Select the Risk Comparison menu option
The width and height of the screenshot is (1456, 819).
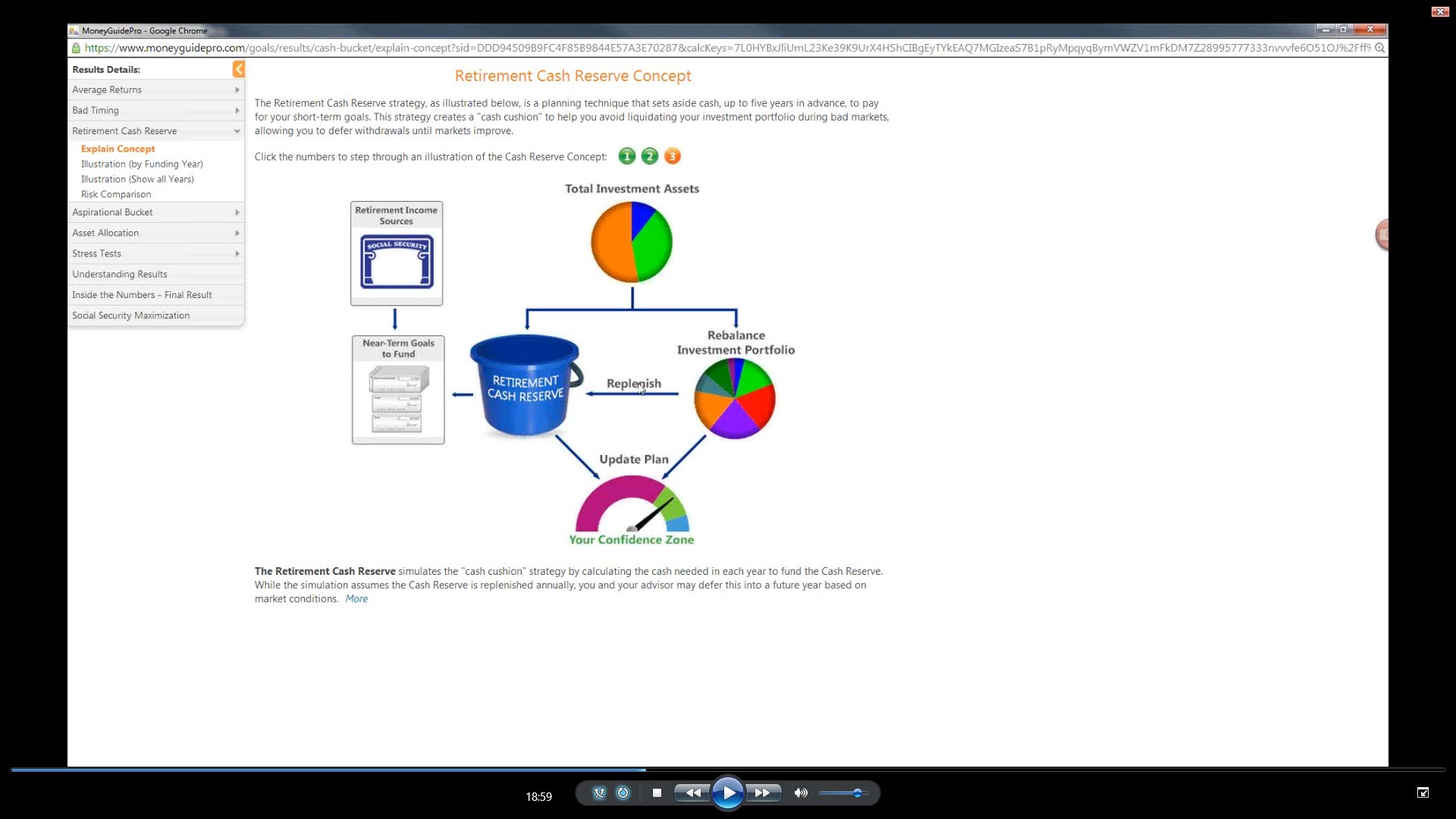point(116,194)
